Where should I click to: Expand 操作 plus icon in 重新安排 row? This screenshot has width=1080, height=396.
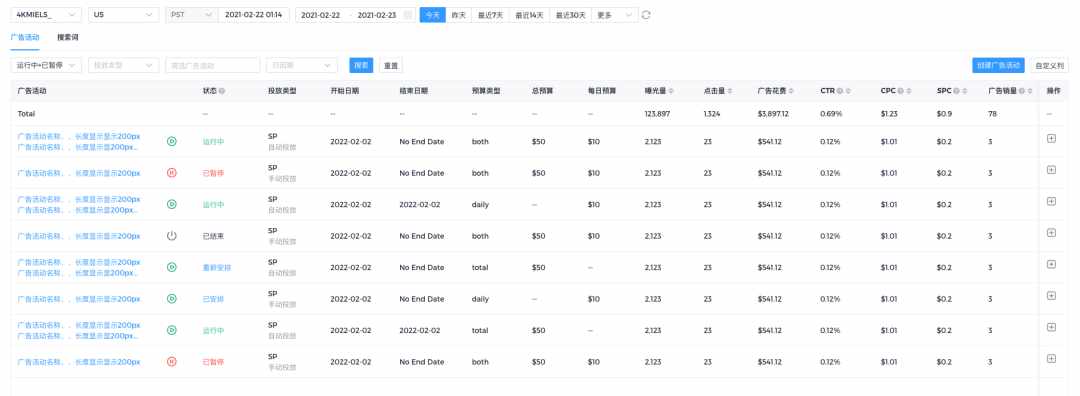click(1051, 264)
